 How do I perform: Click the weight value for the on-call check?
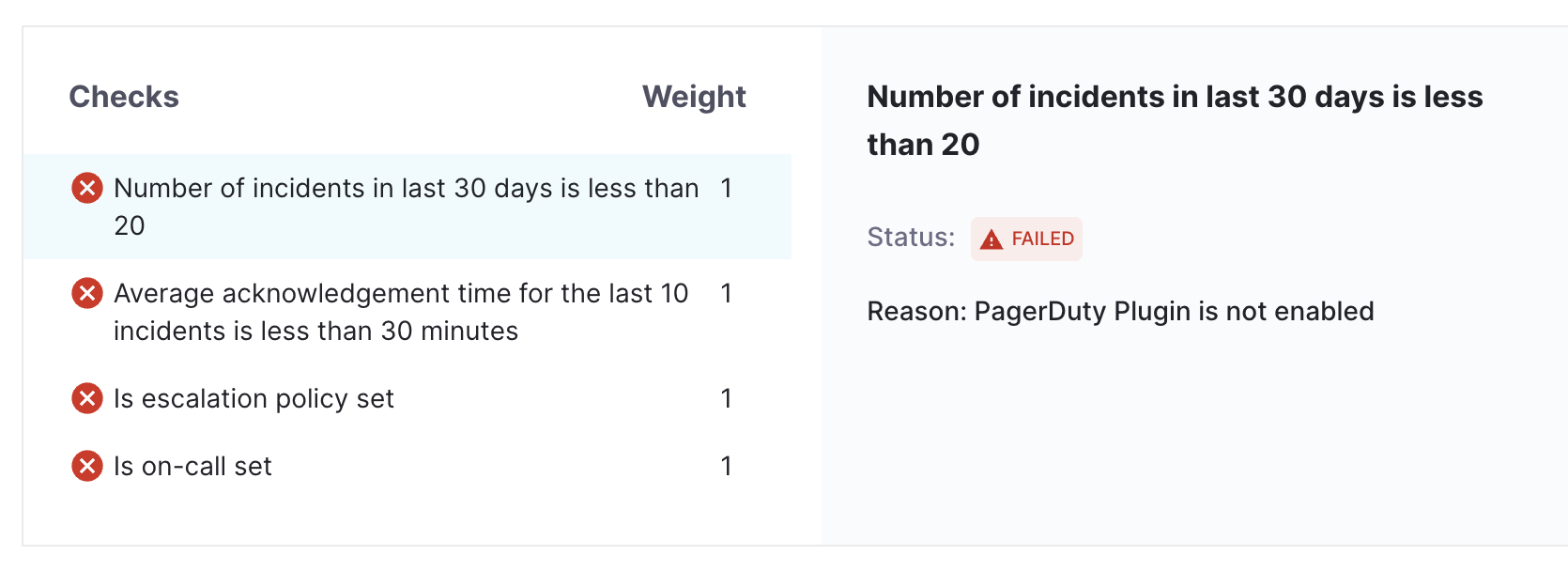[x=726, y=467]
